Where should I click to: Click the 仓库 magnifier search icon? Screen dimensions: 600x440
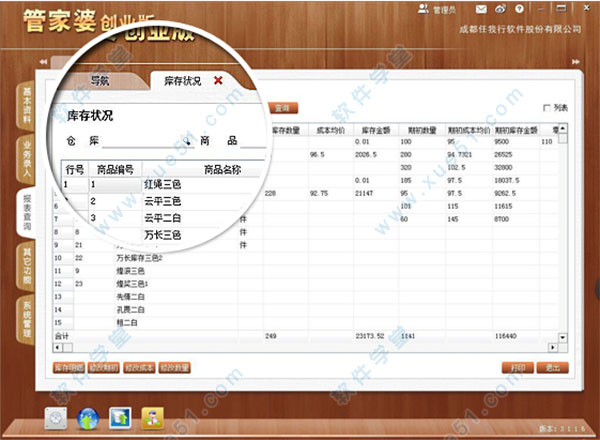(187, 141)
